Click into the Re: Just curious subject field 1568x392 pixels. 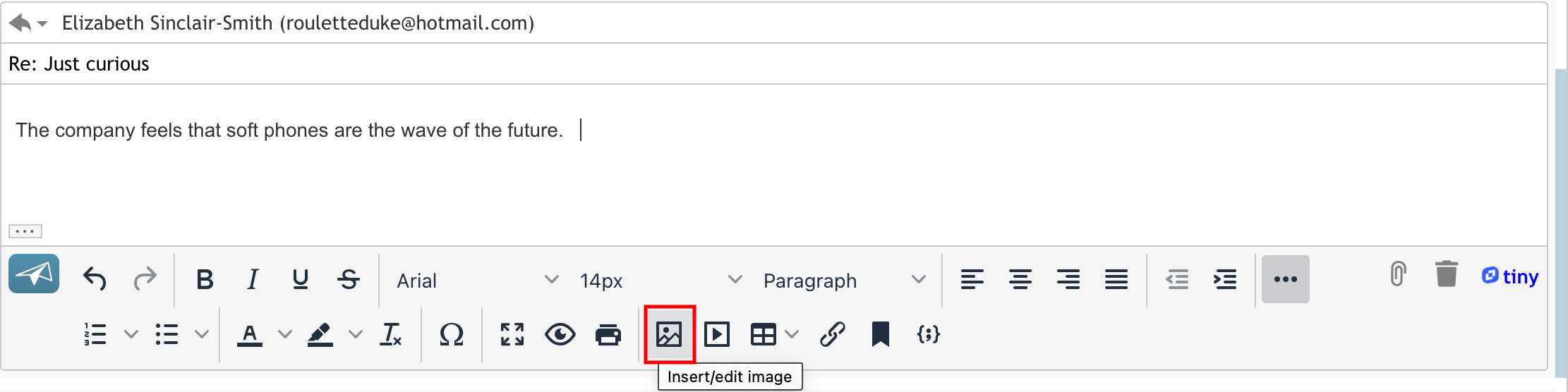[773, 64]
